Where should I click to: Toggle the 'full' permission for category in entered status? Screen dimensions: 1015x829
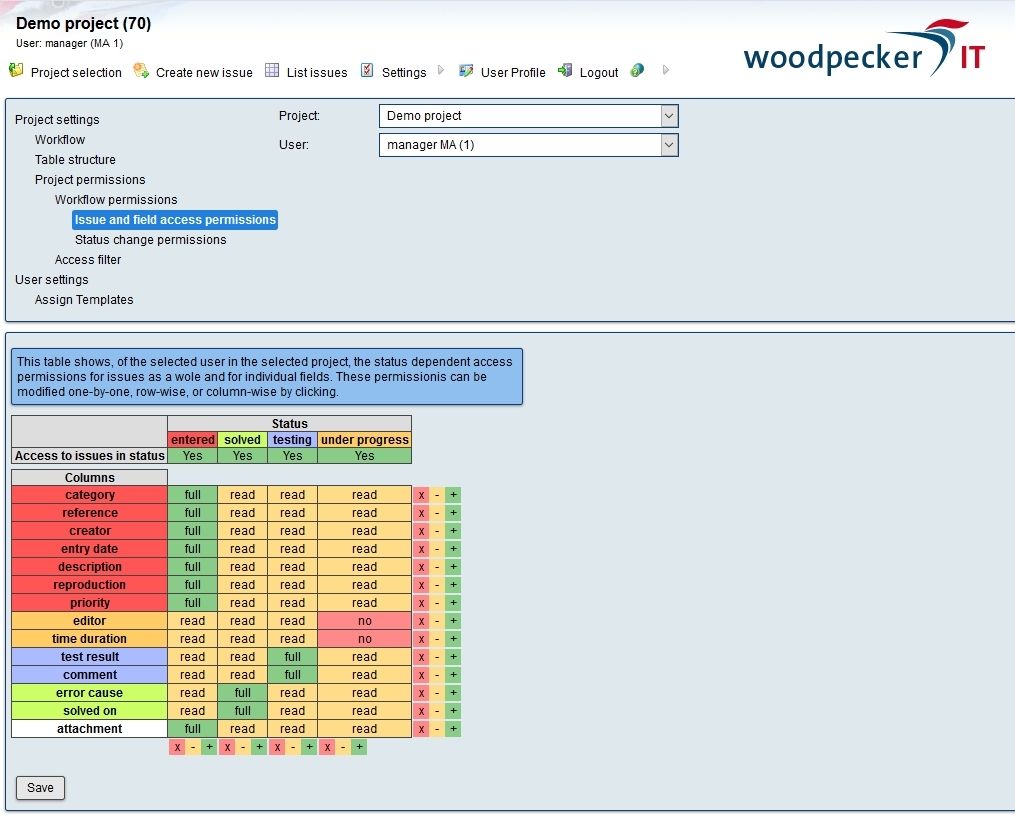[192, 494]
